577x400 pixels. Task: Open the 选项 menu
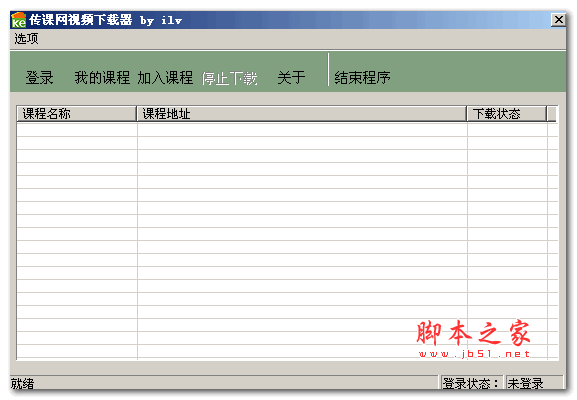pyautogui.click(x=26, y=39)
